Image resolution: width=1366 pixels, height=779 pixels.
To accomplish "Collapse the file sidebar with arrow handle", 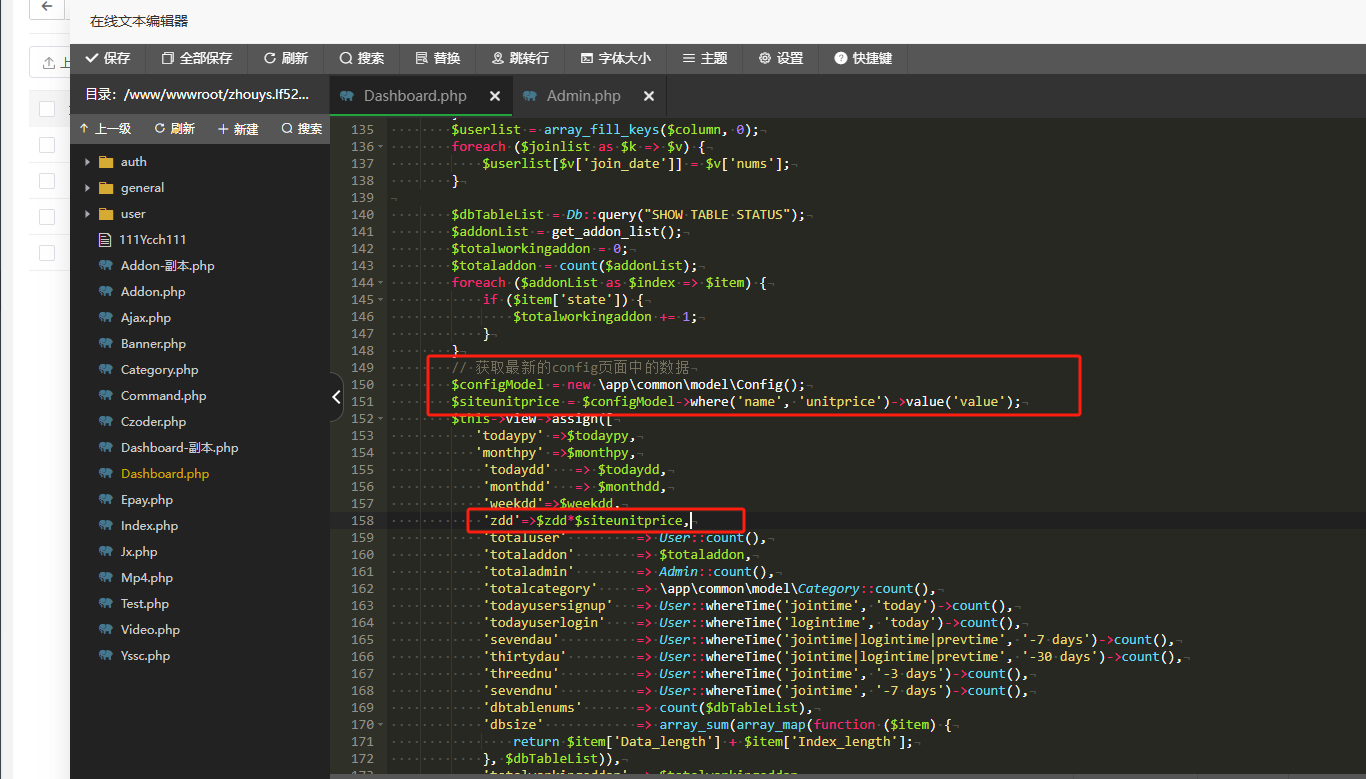I will pos(336,397).
